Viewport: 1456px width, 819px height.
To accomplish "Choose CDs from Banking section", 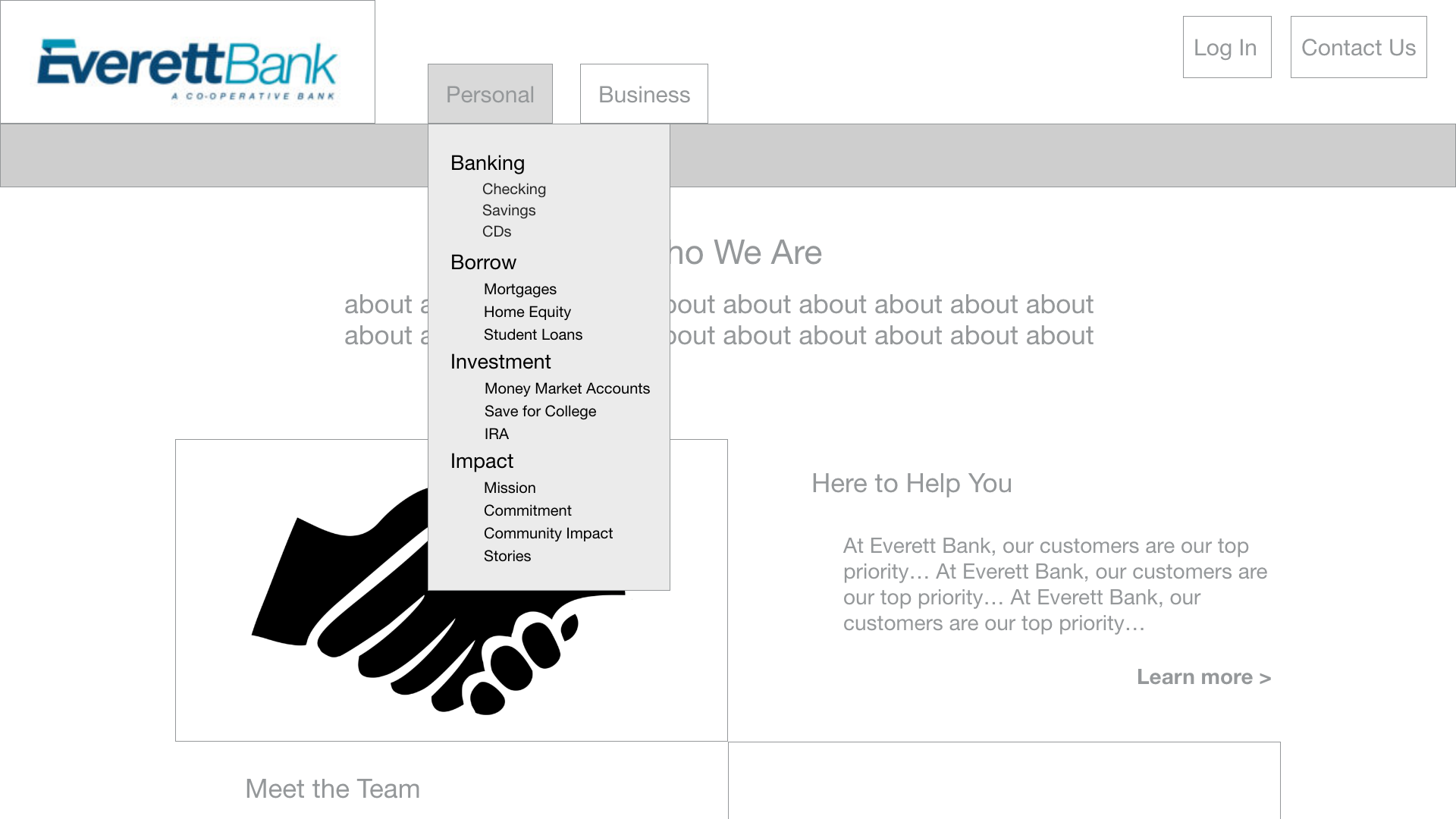I will (497, 231).
